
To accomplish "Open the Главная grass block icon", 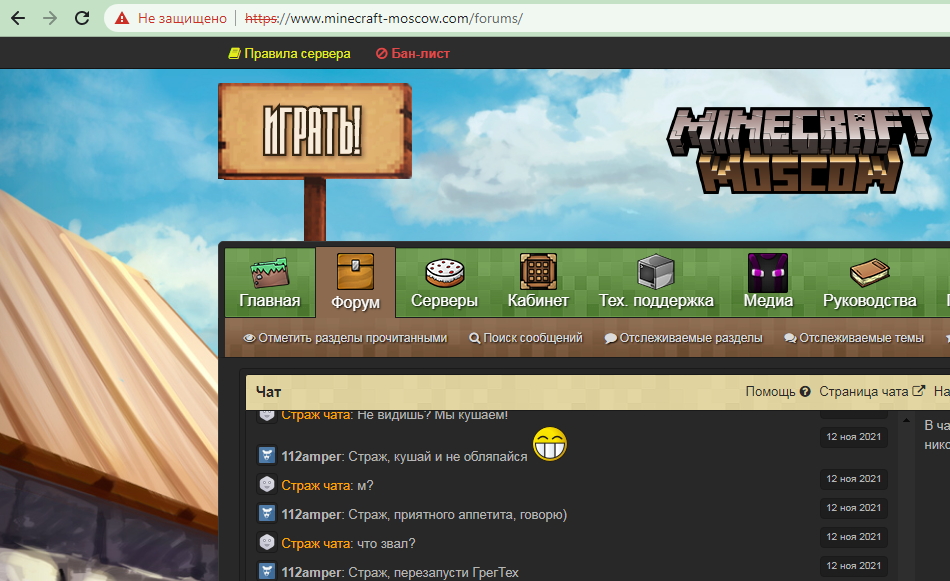I will point(269,273).
